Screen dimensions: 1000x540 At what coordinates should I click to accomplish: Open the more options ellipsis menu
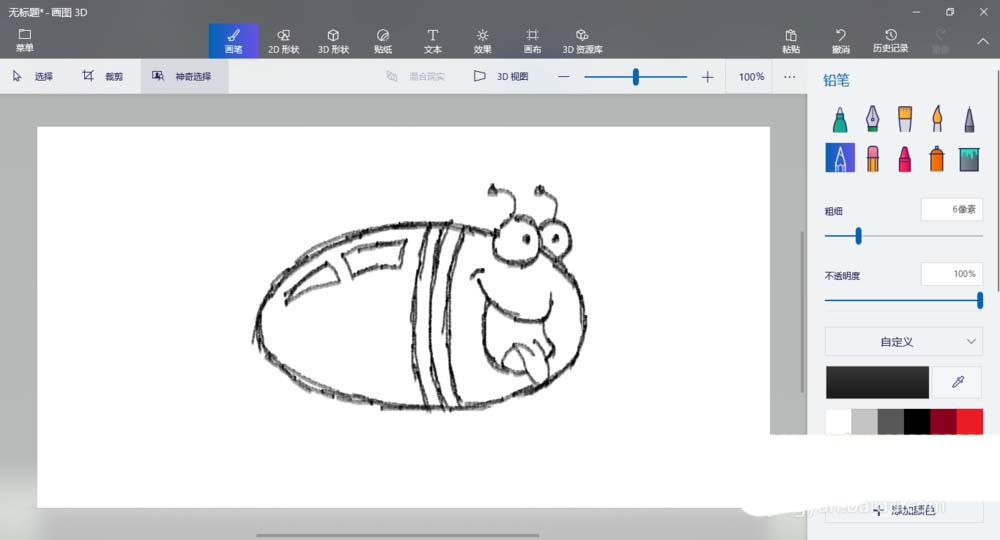point(790,77)
